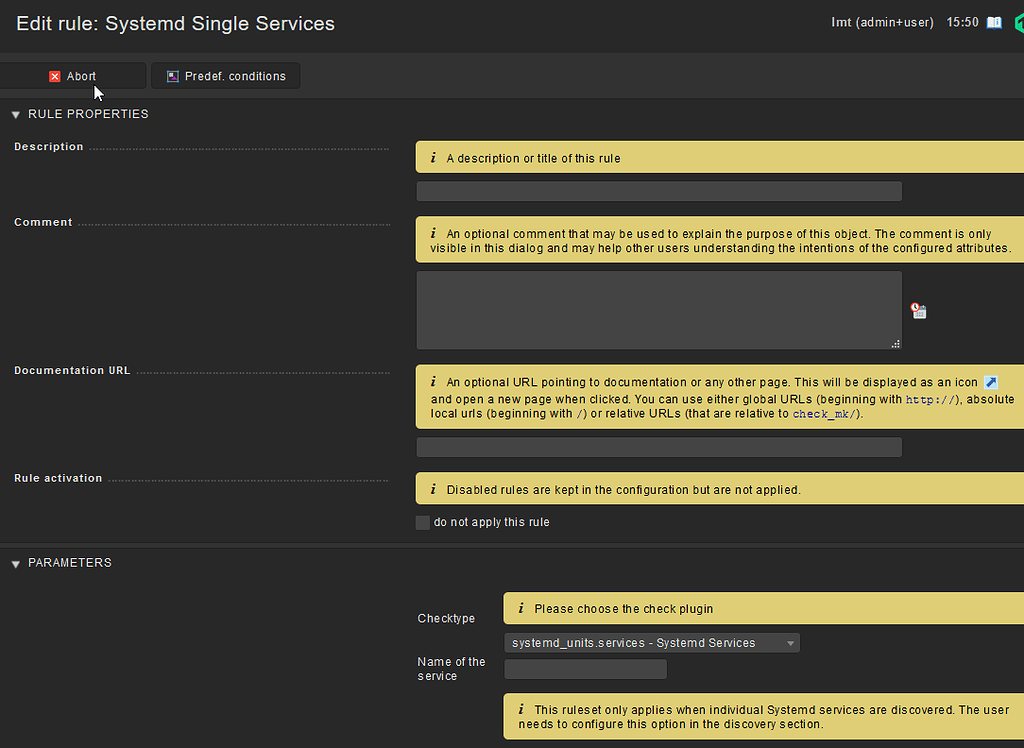The width and height of the screenshot is (1024, 748).
Task: Open the lmt (admin+user) user link
Action: tap(882, 22)
